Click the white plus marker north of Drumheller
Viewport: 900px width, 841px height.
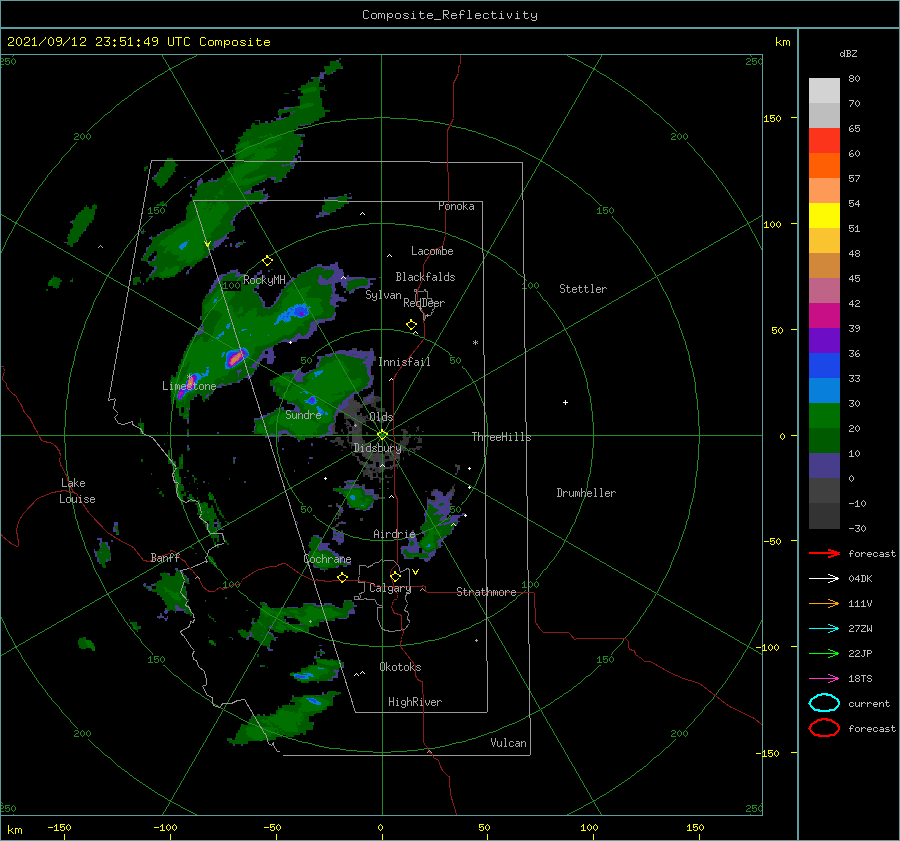[565, 402]
